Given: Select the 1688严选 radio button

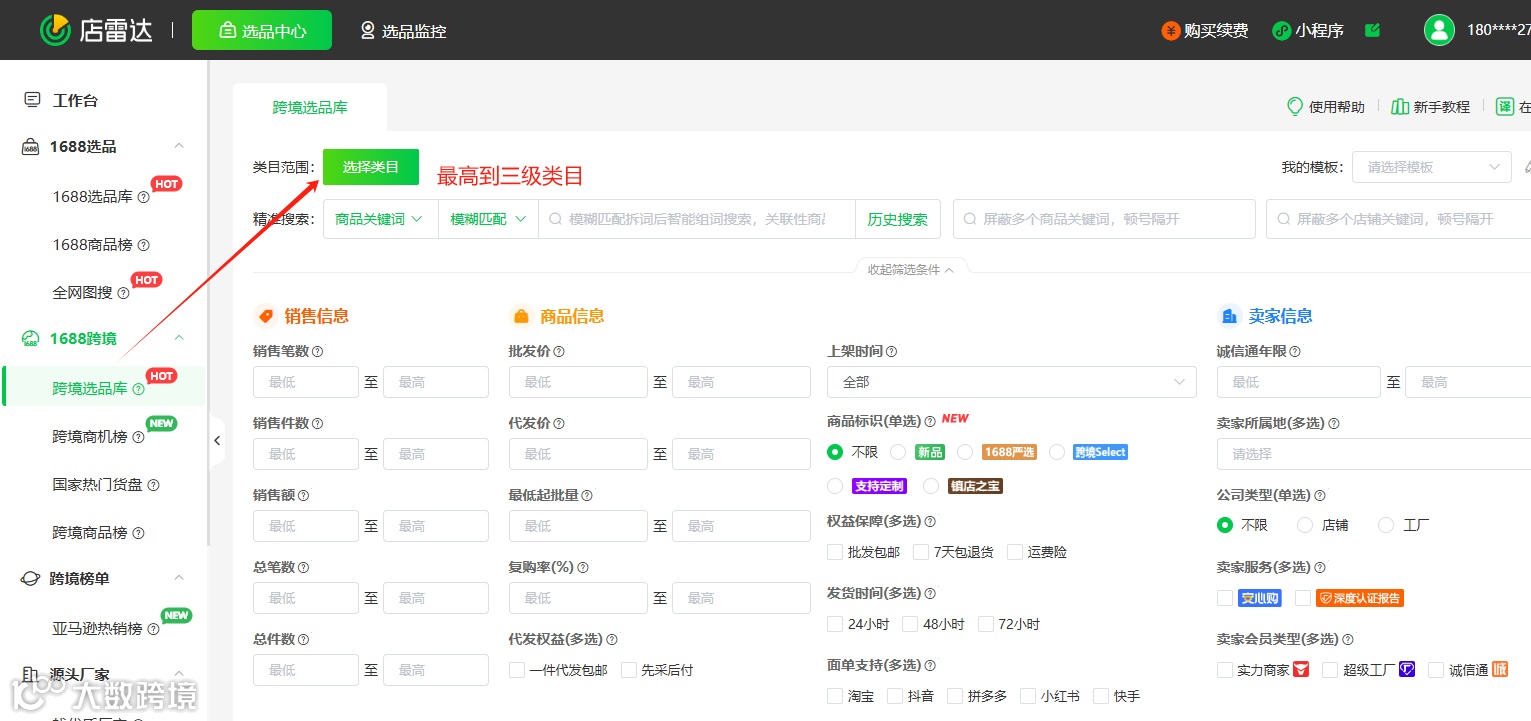Looking at the screenshot, I should (x=964, y=452).
